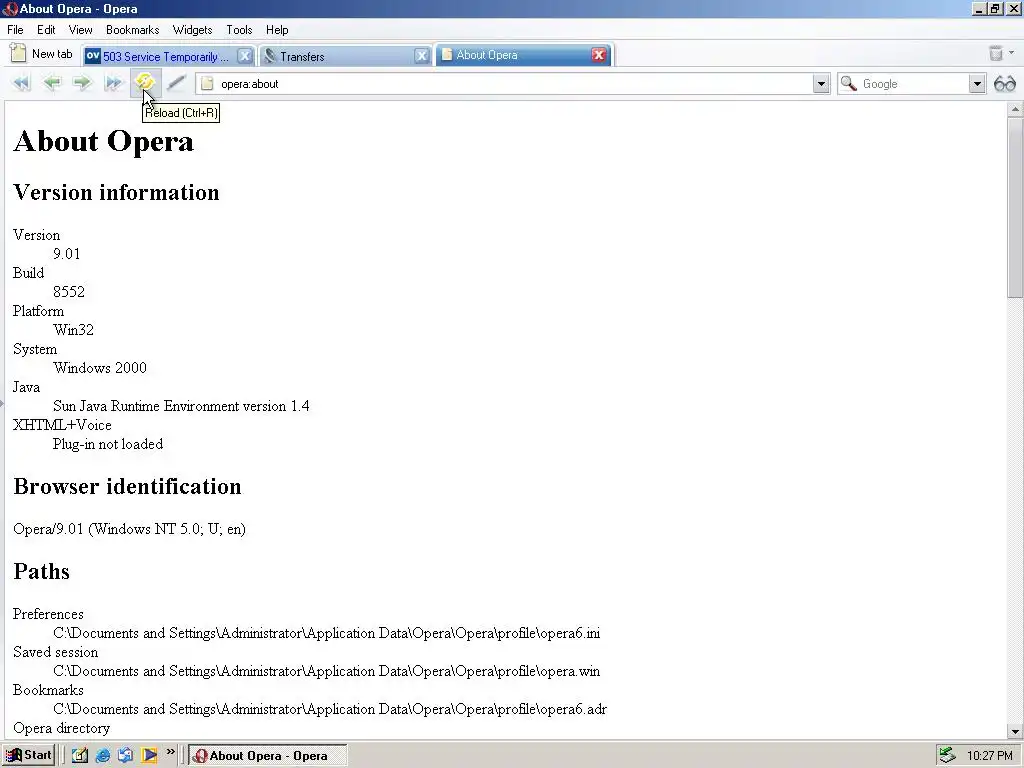Screen dimensions: 1024x768
Task: Go forward using the Forward arrow
Action: click(82, 83)
